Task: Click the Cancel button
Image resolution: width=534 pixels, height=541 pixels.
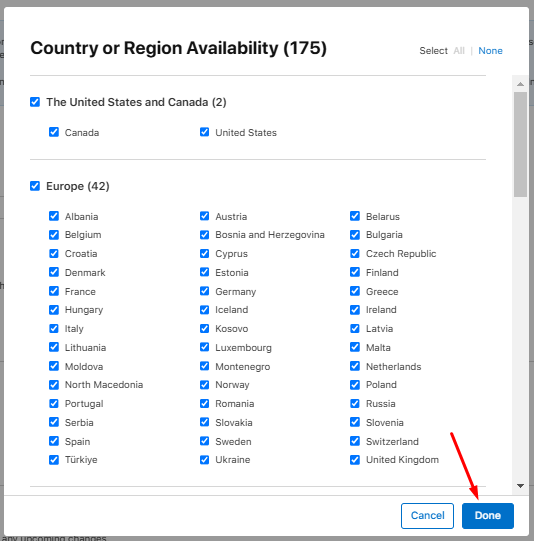Action: tap(427, 515)
